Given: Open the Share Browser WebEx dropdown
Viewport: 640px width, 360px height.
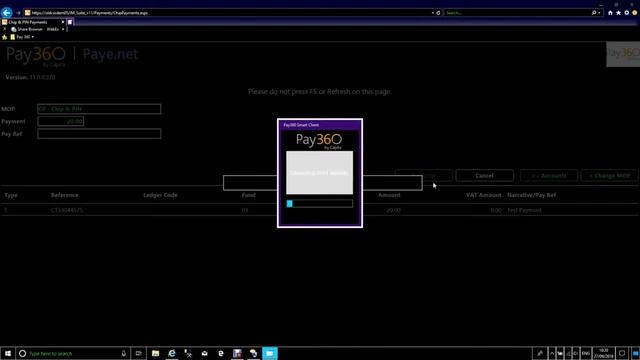Looking at the screenshot, I should pyautogui.click(x=63, y=29).
